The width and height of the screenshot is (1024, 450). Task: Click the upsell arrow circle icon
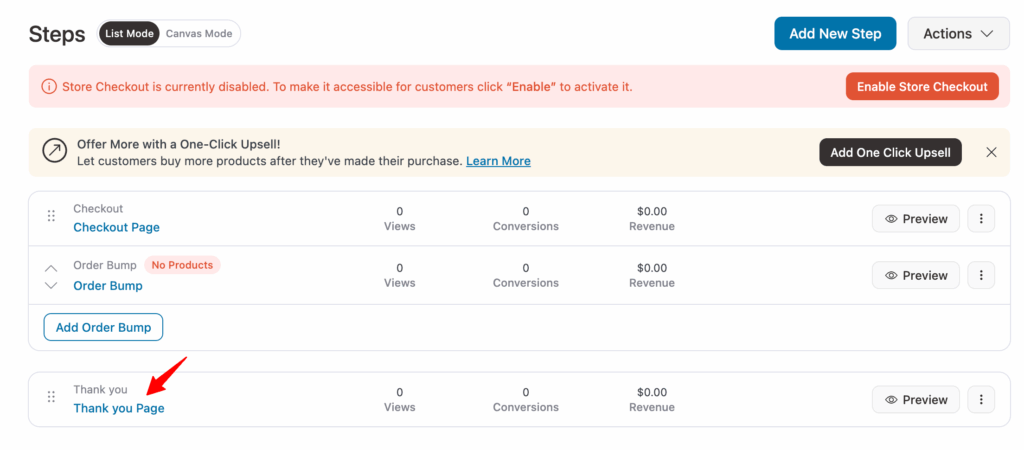[x=54, y=151]
